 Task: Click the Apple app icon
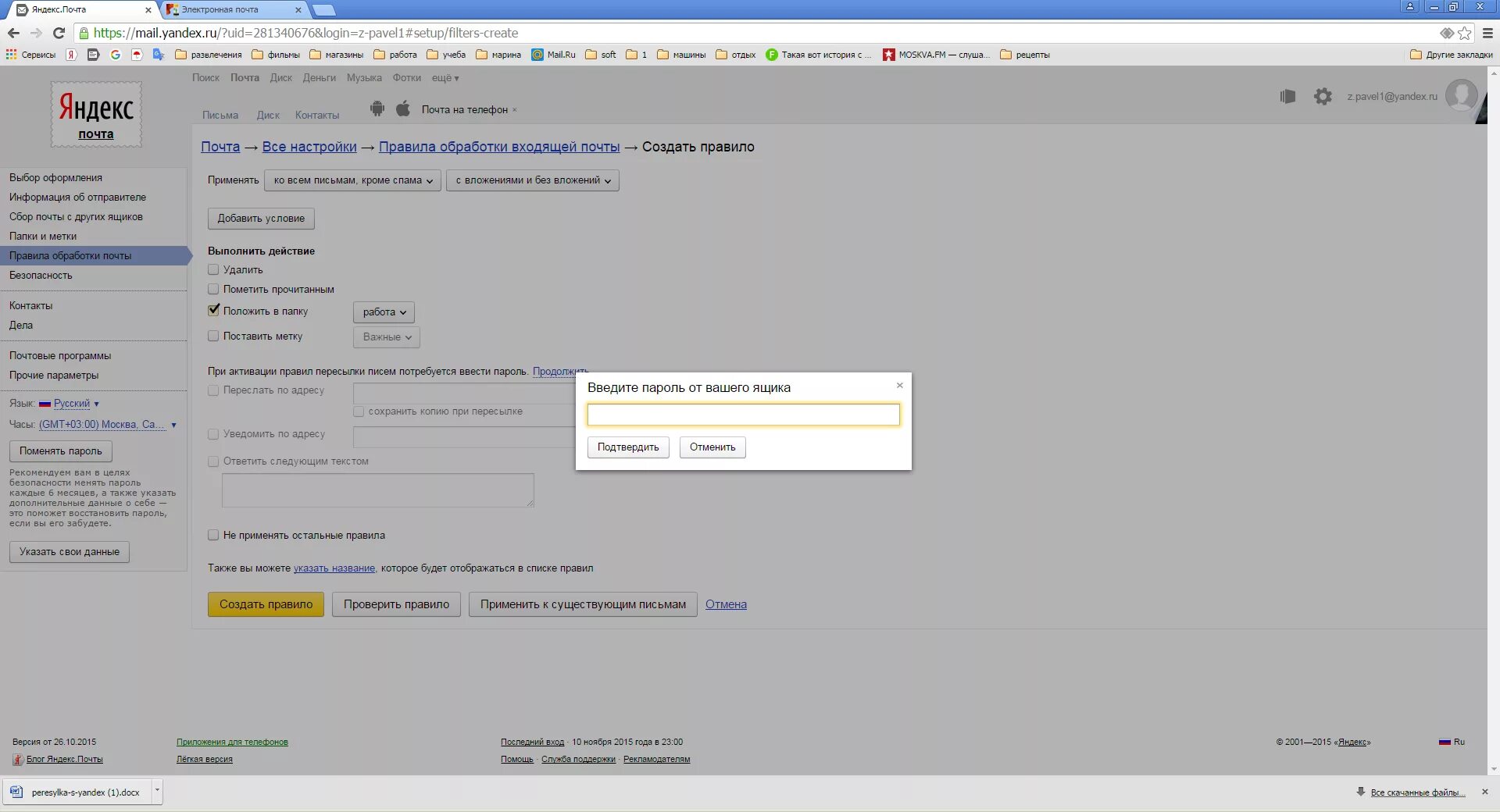pos(403,109)
